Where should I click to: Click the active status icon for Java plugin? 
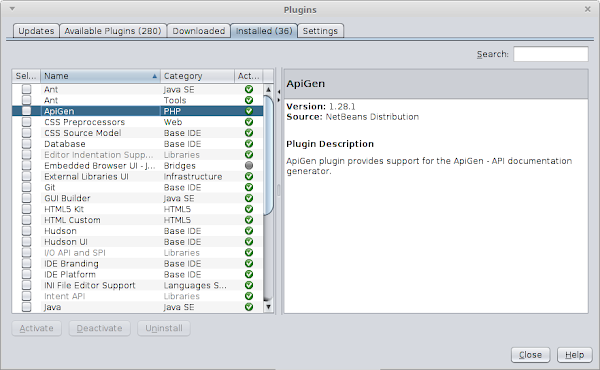[x=249, y=307]
